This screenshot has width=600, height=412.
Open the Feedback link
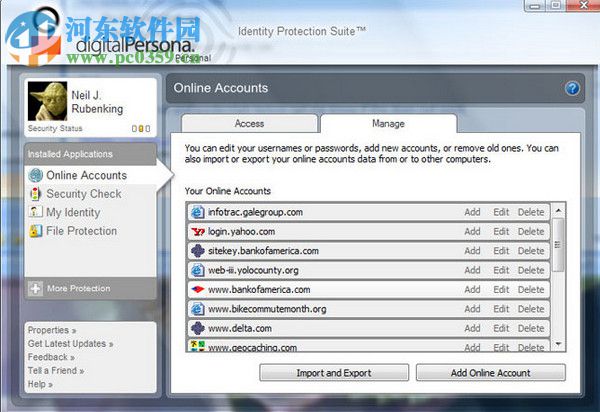point(51,357)
